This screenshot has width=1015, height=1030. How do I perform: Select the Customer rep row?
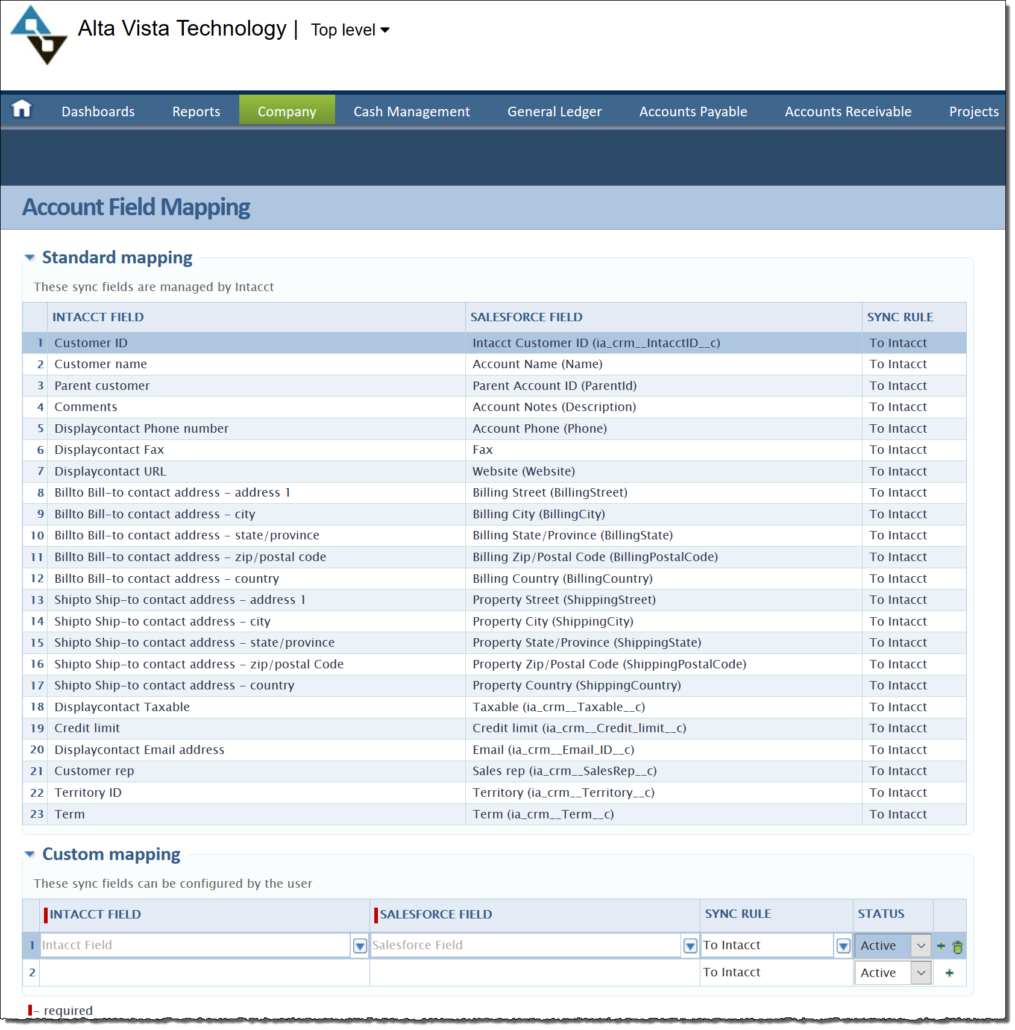coord(494,771)
